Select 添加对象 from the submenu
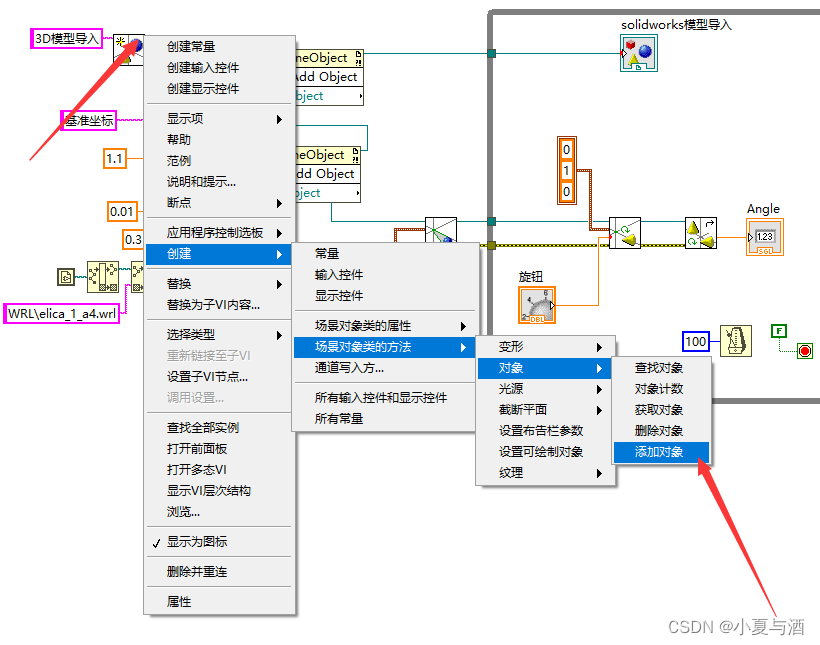 coord(661,452)
